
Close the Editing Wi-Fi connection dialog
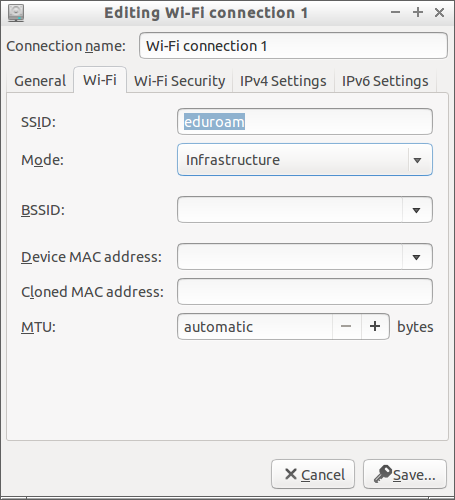[439, 13]
